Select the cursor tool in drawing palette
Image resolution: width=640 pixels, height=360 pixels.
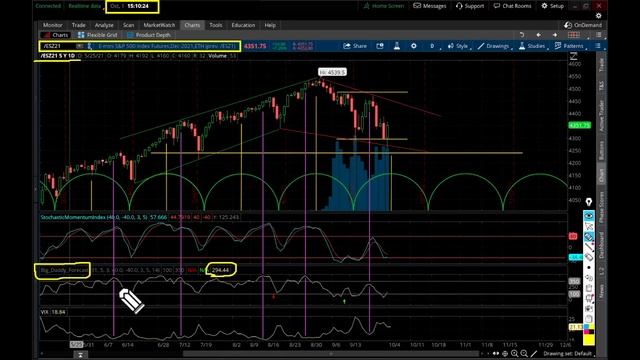[x=589, y=226]
